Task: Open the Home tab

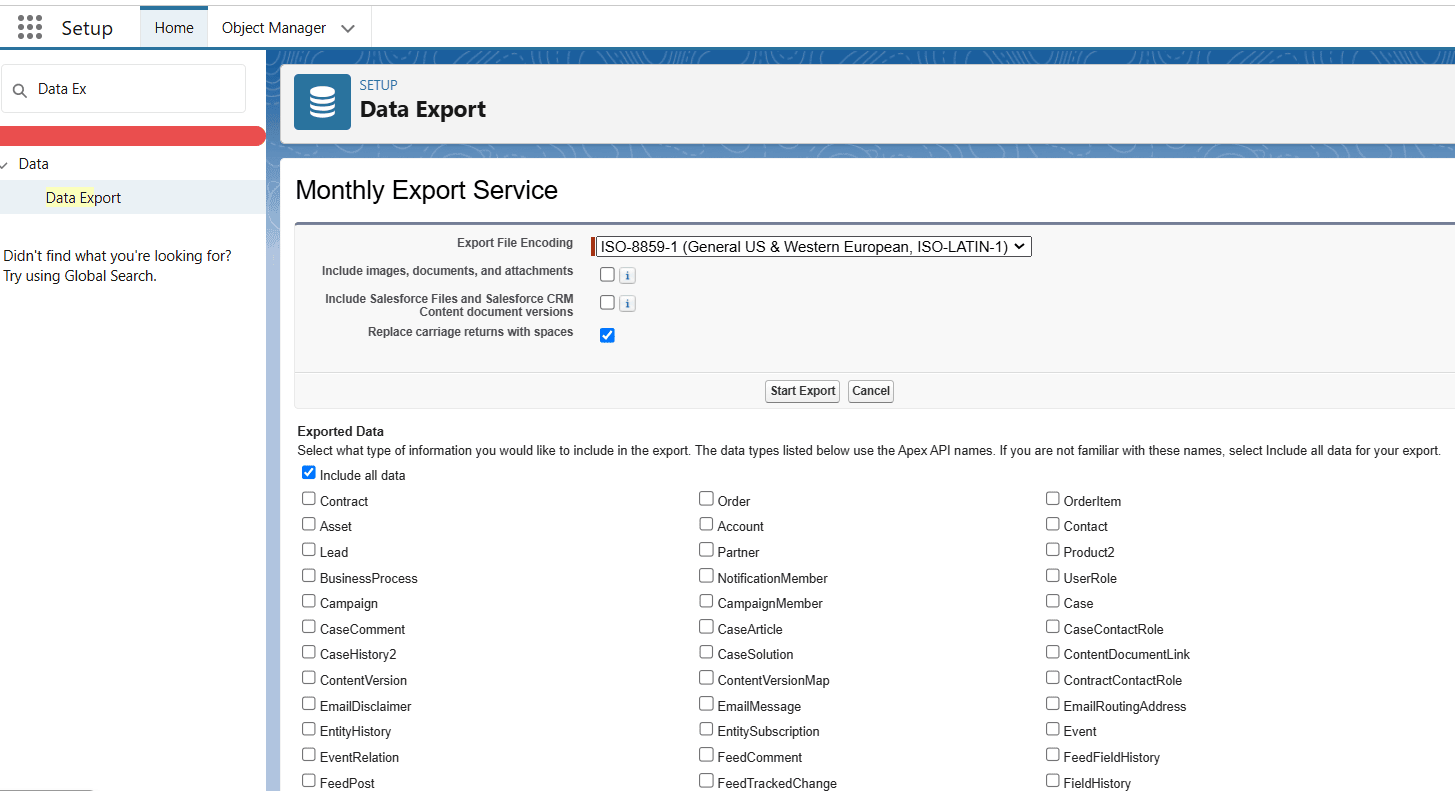Action: (x=174, y=28)
